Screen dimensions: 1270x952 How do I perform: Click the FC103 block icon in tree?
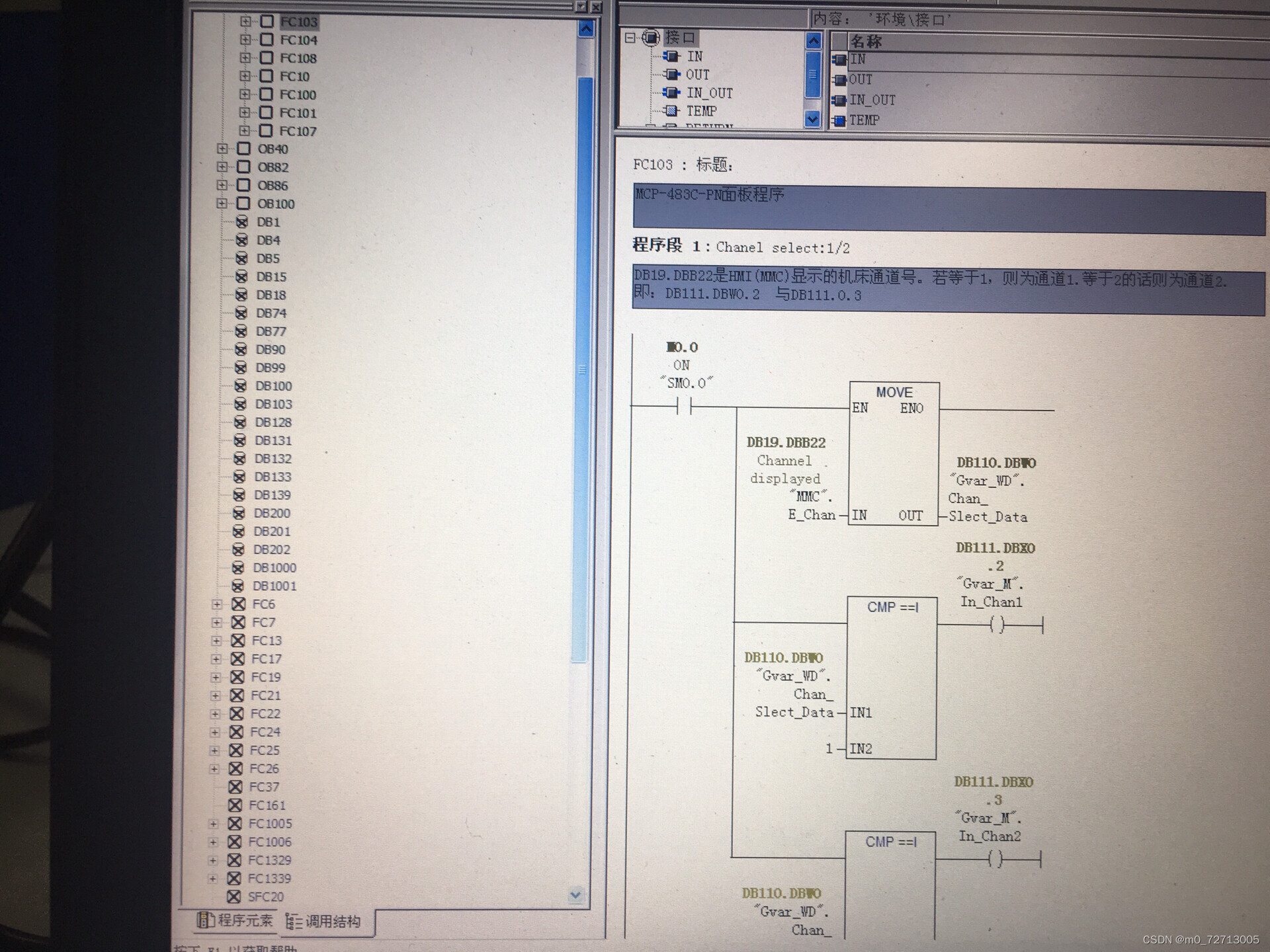tap(267, 21)
